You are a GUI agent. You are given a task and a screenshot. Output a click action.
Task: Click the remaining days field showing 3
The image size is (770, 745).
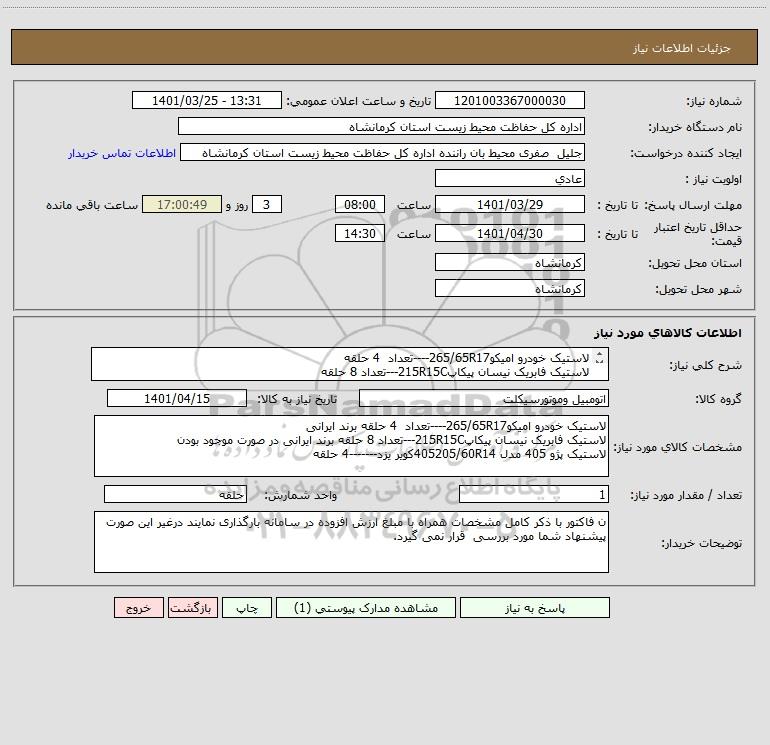click(267, 204)
